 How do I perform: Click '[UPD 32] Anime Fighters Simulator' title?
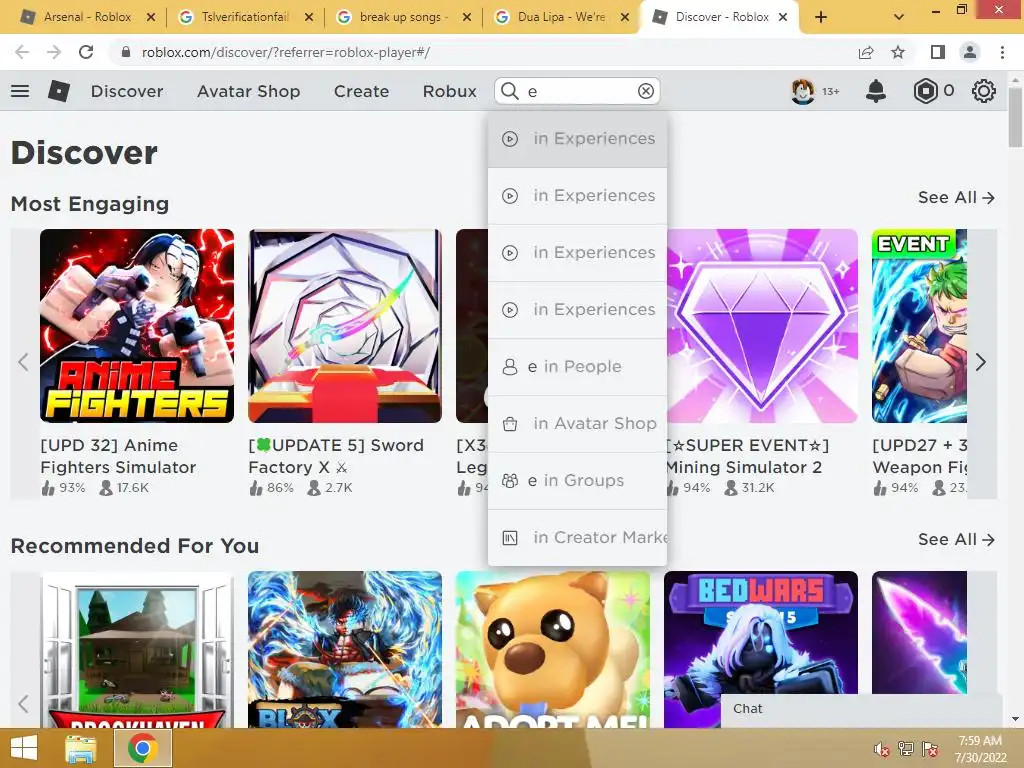(118, 456)
